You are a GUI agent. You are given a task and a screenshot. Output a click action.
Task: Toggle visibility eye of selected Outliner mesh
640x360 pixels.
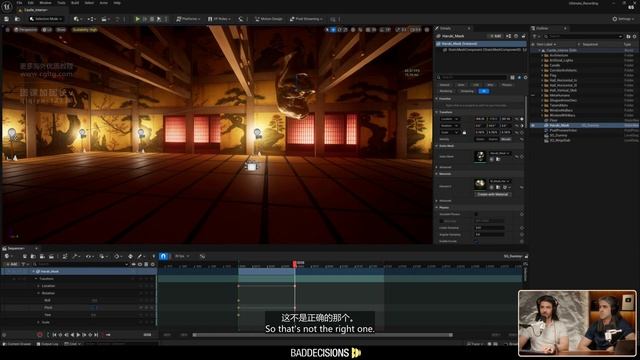pos(533,125)
